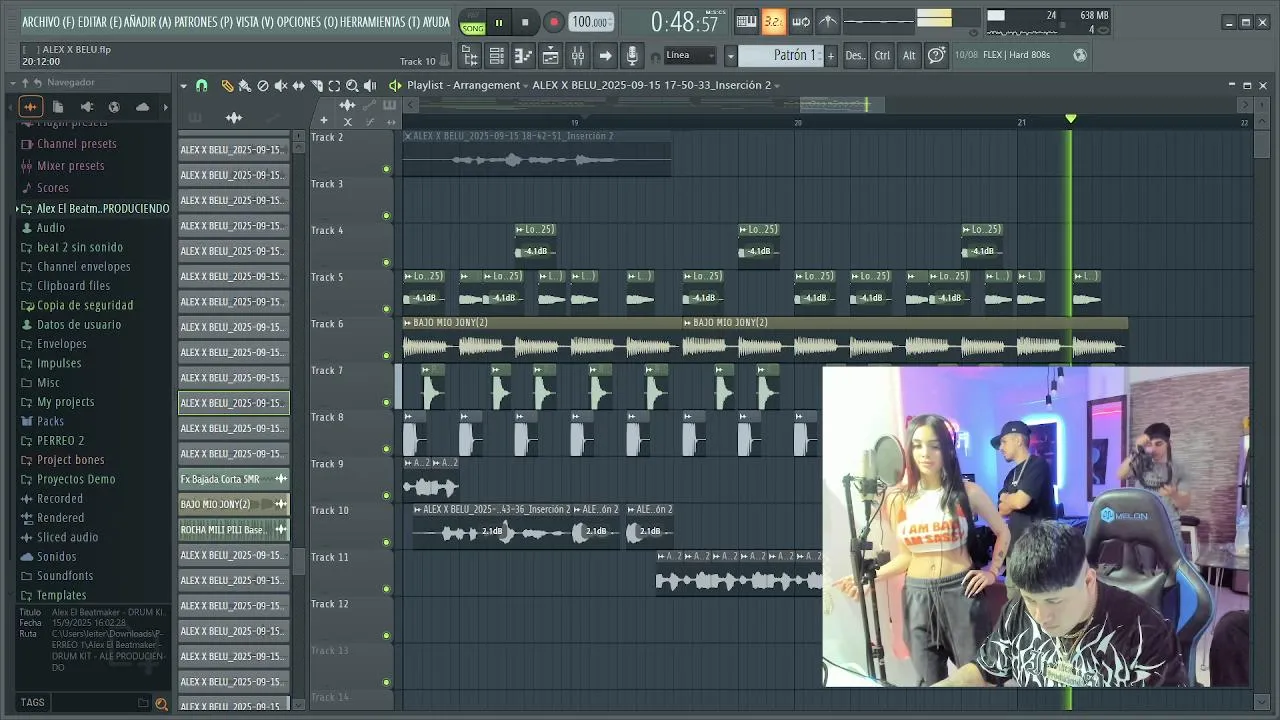Select the Slip tool in playlist toolbar
Screen dimensions: 1280x720
tap(298, 86)
